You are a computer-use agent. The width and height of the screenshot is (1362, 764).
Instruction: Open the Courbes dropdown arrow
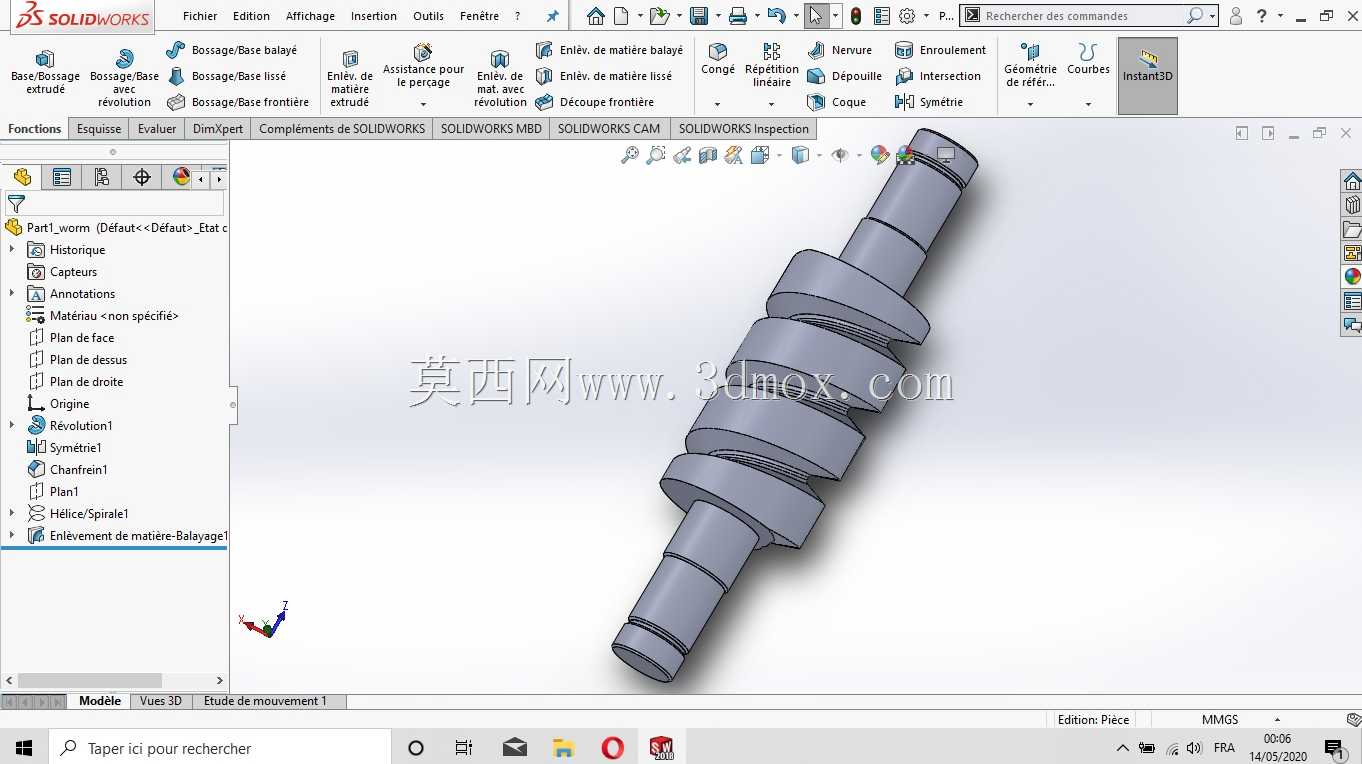click(x=1088, y=104)
